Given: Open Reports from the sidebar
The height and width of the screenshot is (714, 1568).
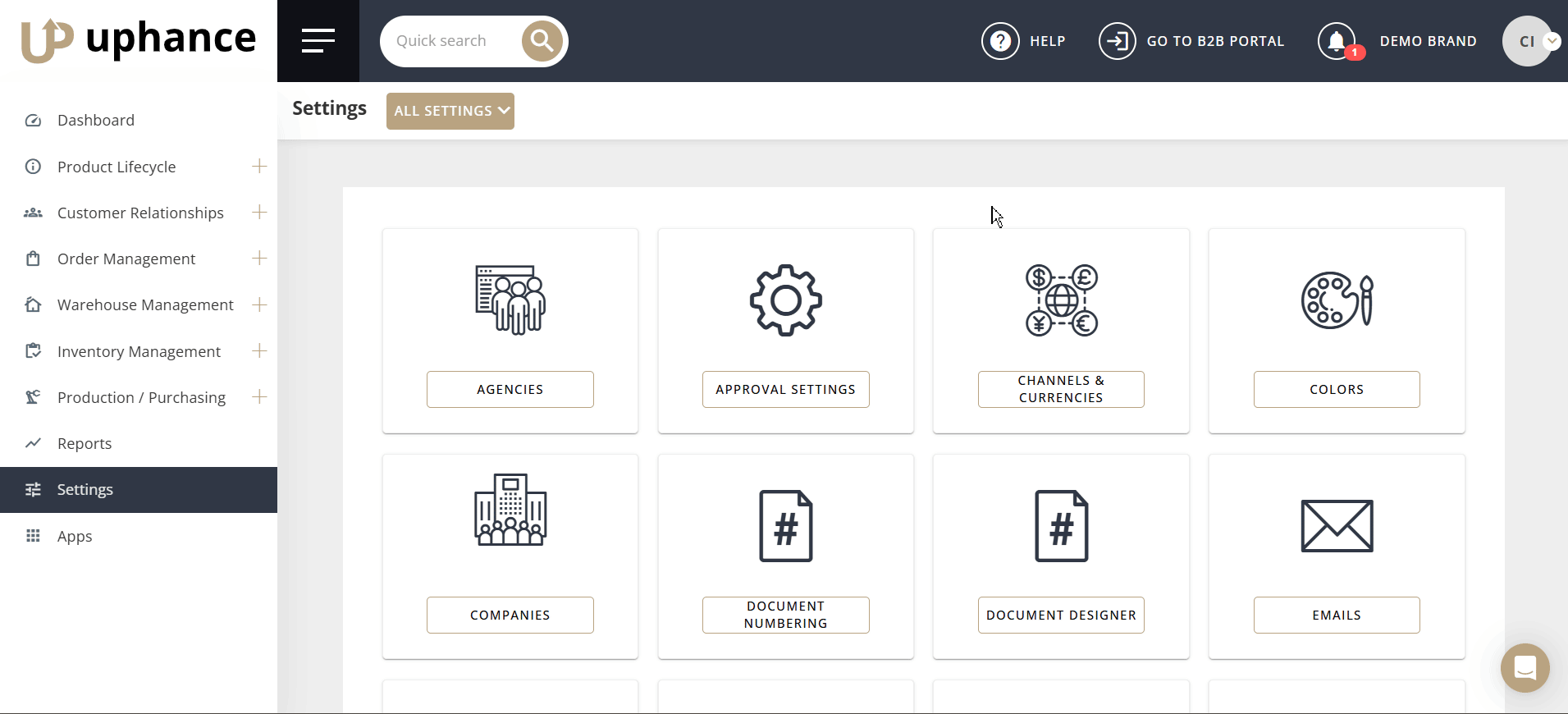Looking at the screenshot, I should (85, 444).
